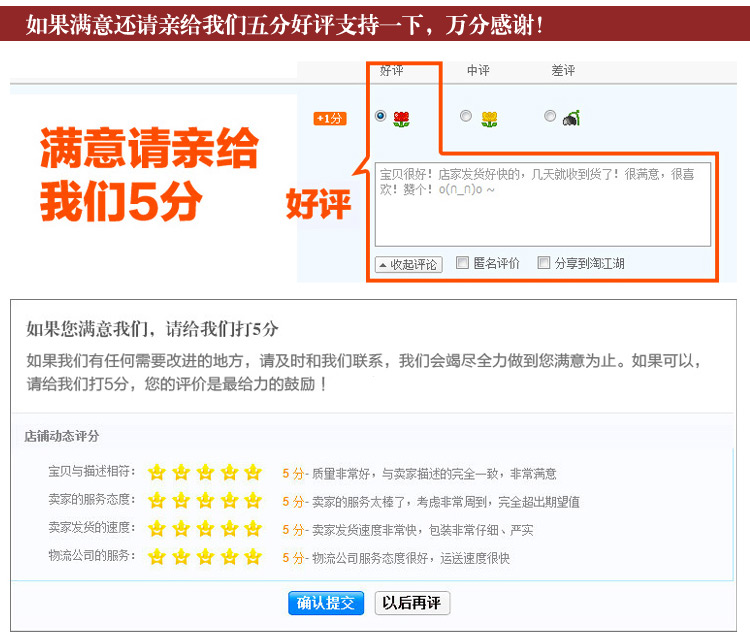Set 卖家发货的速度 rating to five stars

[253, 529]
